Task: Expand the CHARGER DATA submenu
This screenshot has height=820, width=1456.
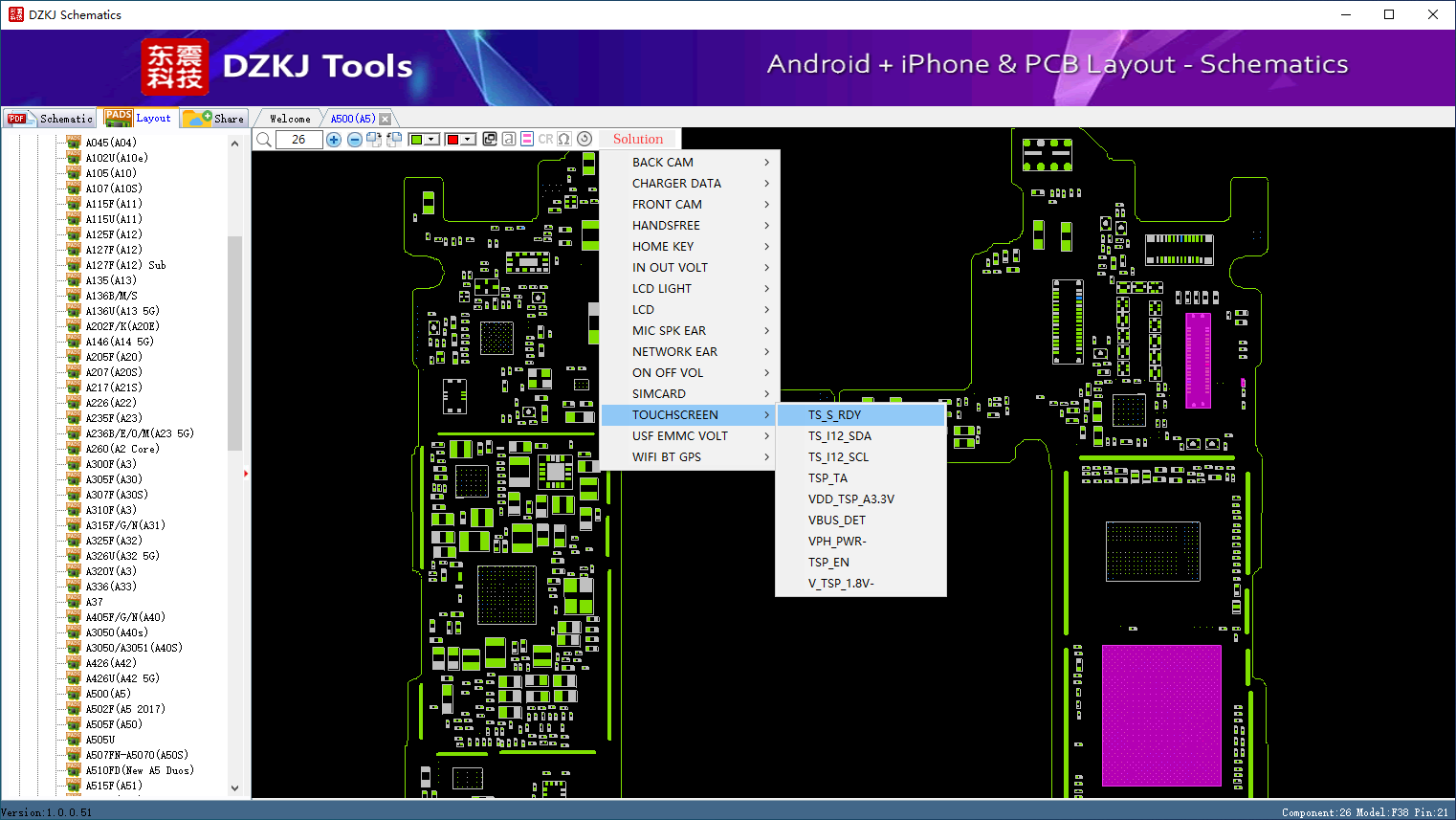Action: (x=690, y=184)
